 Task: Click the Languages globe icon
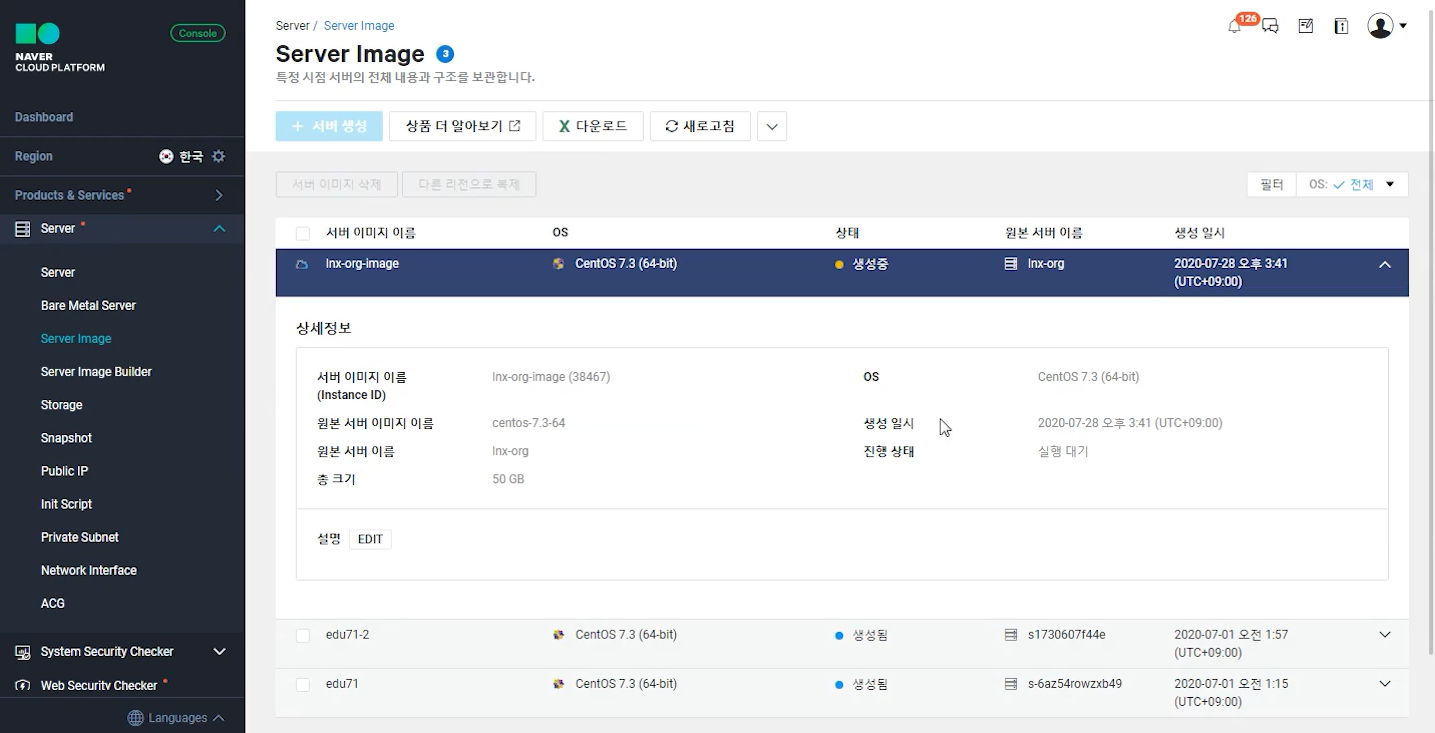(x=136, y=718)
